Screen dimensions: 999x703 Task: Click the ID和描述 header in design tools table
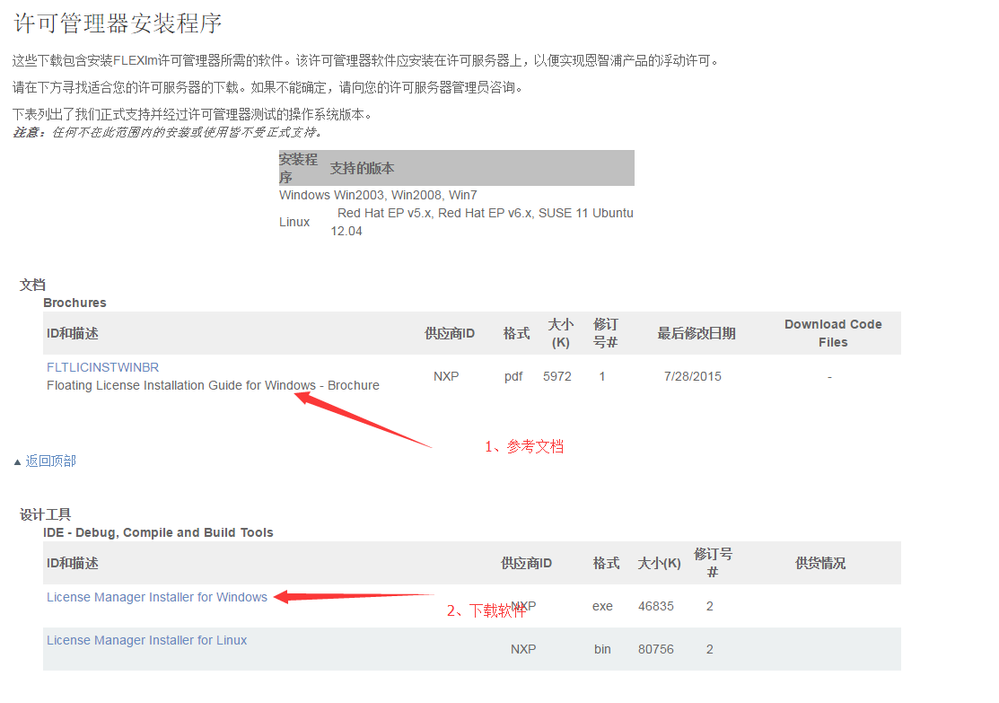point(73,563)
